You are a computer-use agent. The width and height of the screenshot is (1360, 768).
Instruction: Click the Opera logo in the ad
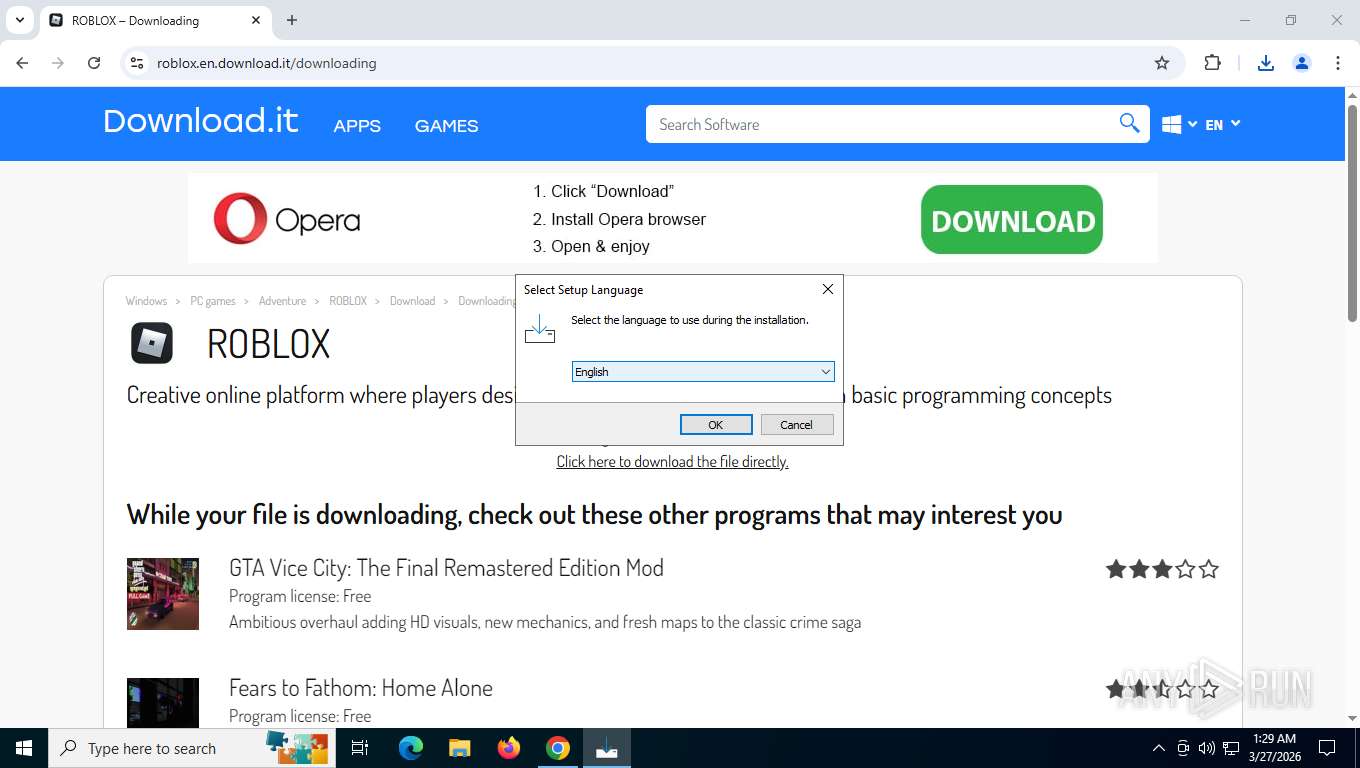pyautogui.click(x=287, y=219)
